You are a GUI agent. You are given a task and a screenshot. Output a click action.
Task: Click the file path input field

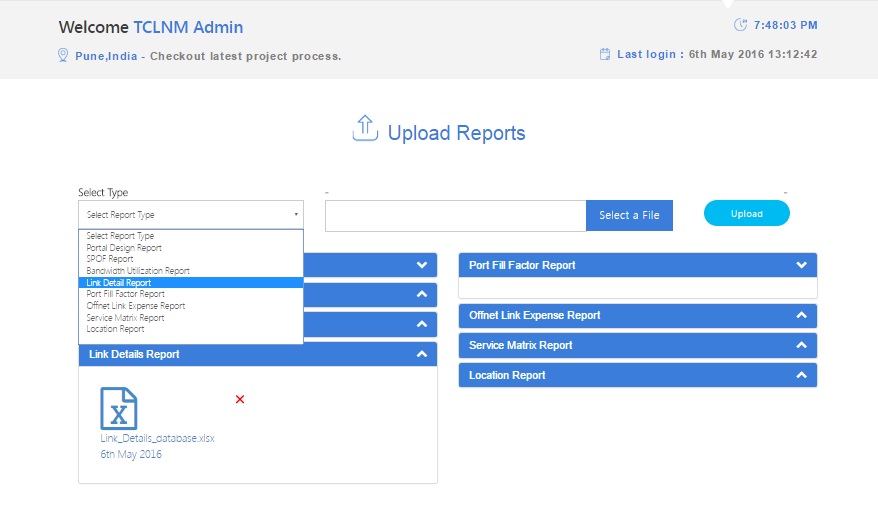pos(455,216)
